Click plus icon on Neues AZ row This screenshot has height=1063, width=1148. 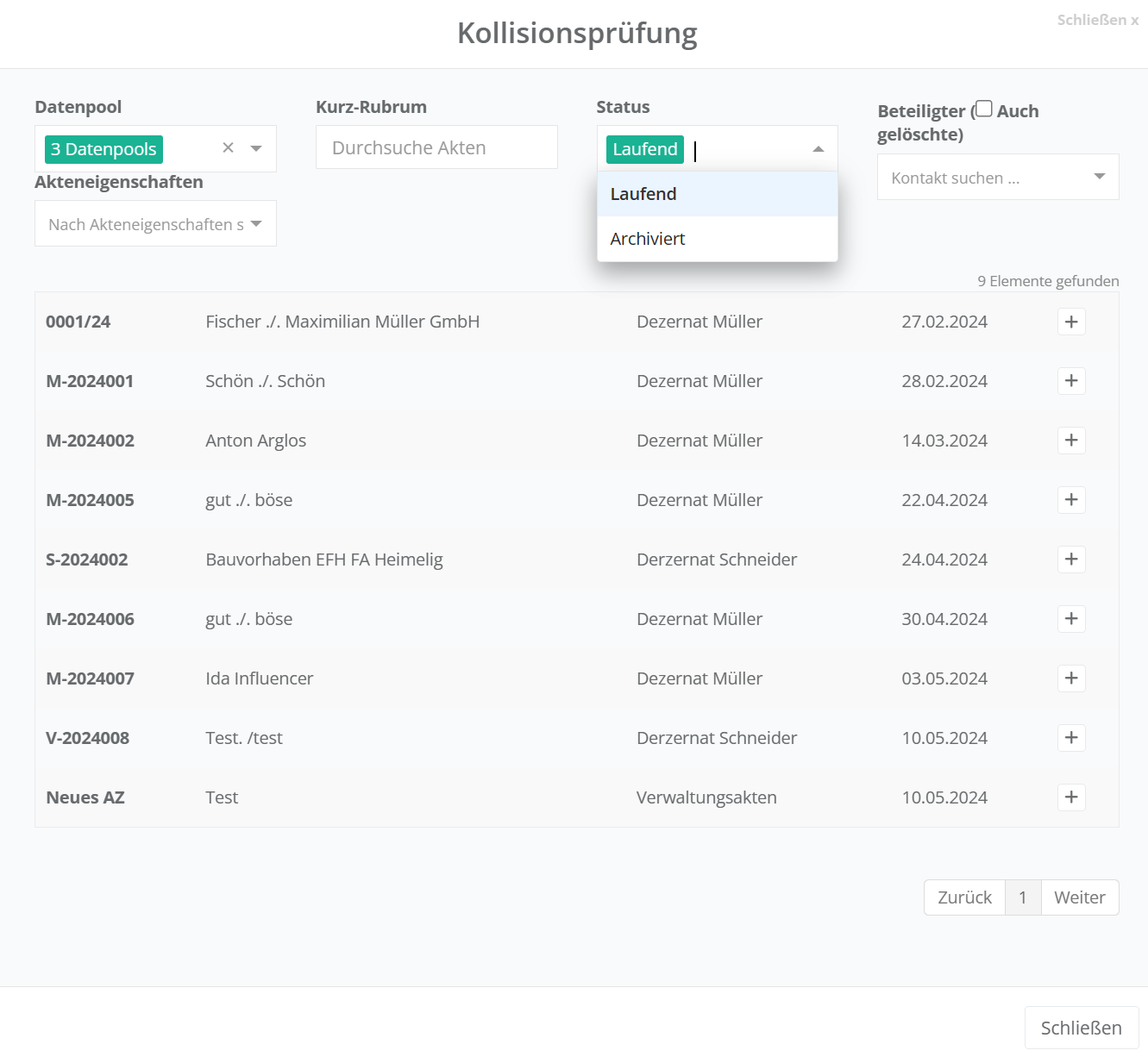click(1070, 797)
